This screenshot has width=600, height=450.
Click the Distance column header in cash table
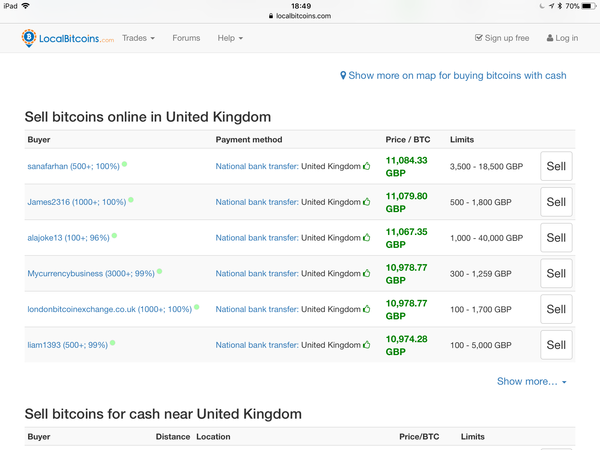click(173, 437)
